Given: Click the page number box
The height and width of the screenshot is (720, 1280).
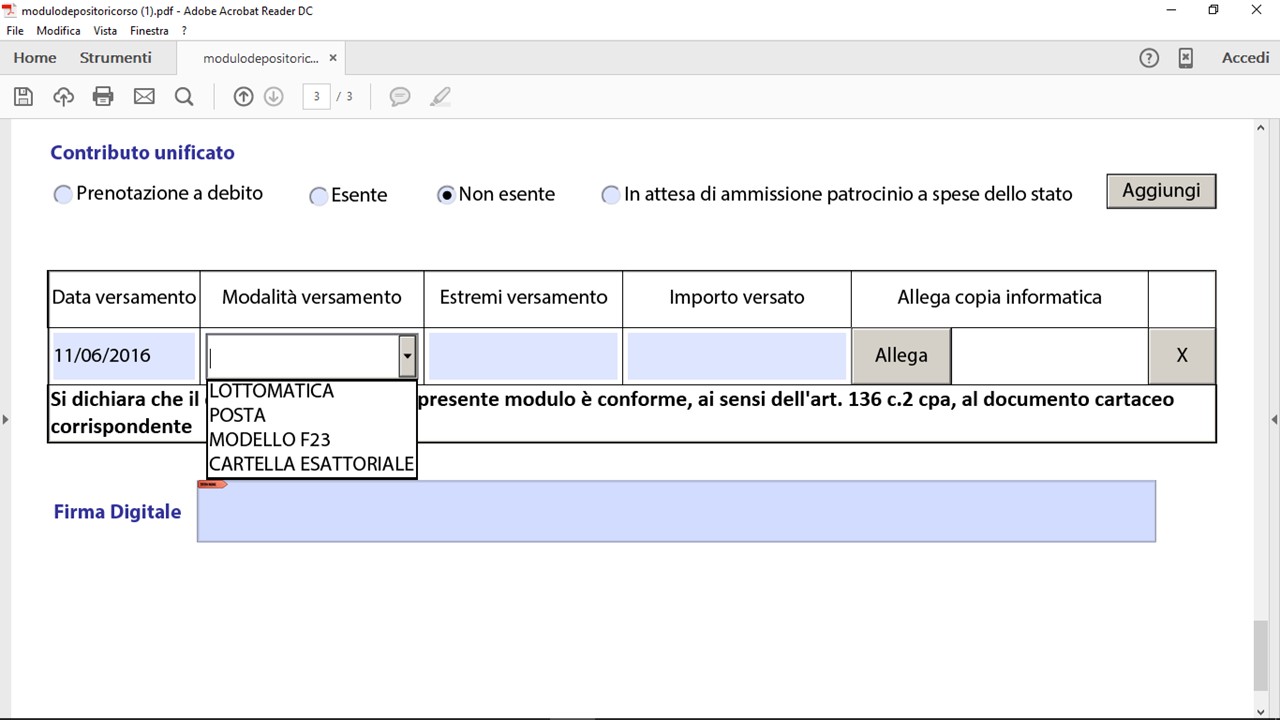Looking at the screenshot, I should coord(316,97).
